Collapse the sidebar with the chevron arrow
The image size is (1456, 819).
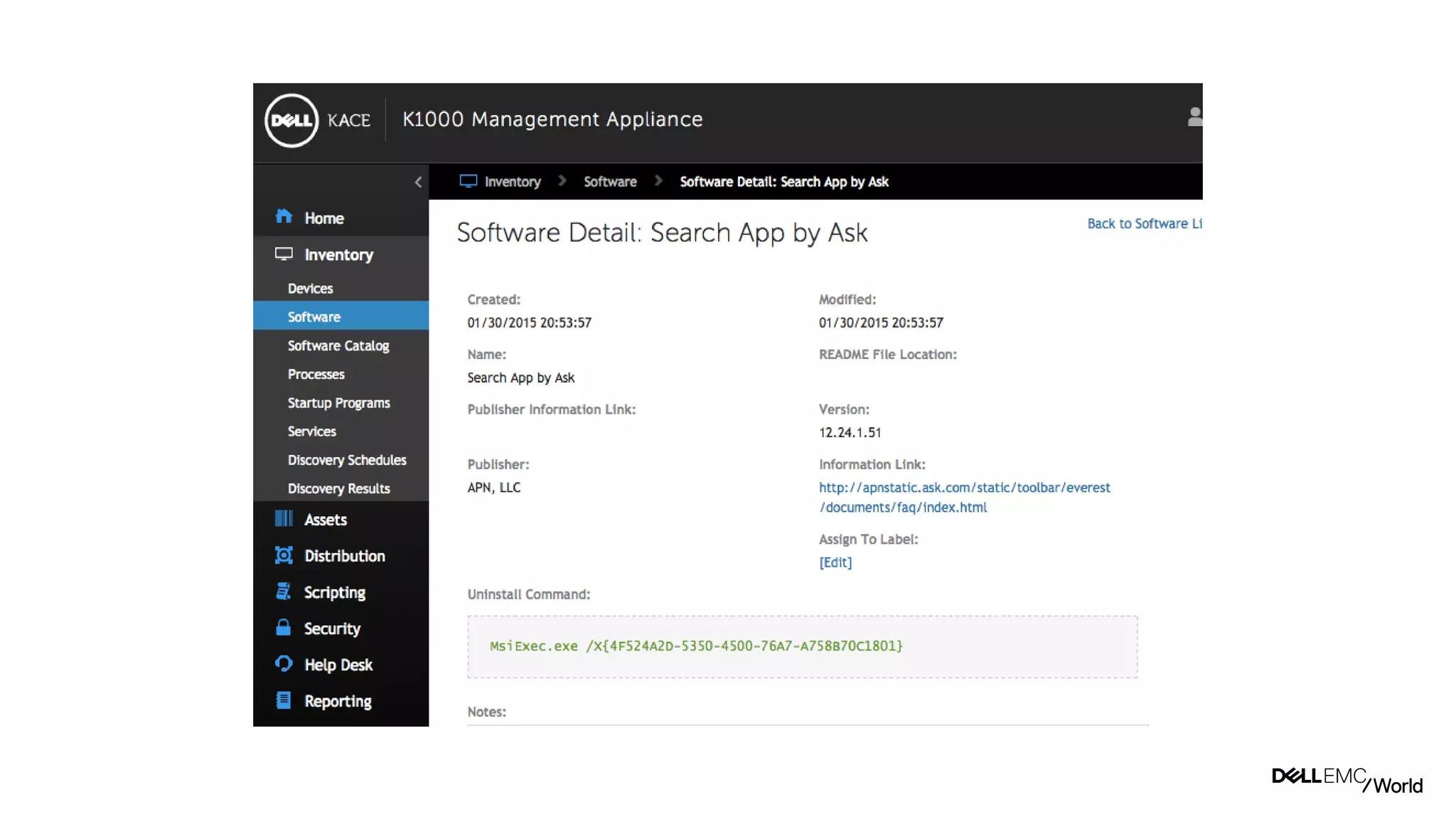pyautogui.click(x=418, y=182)
